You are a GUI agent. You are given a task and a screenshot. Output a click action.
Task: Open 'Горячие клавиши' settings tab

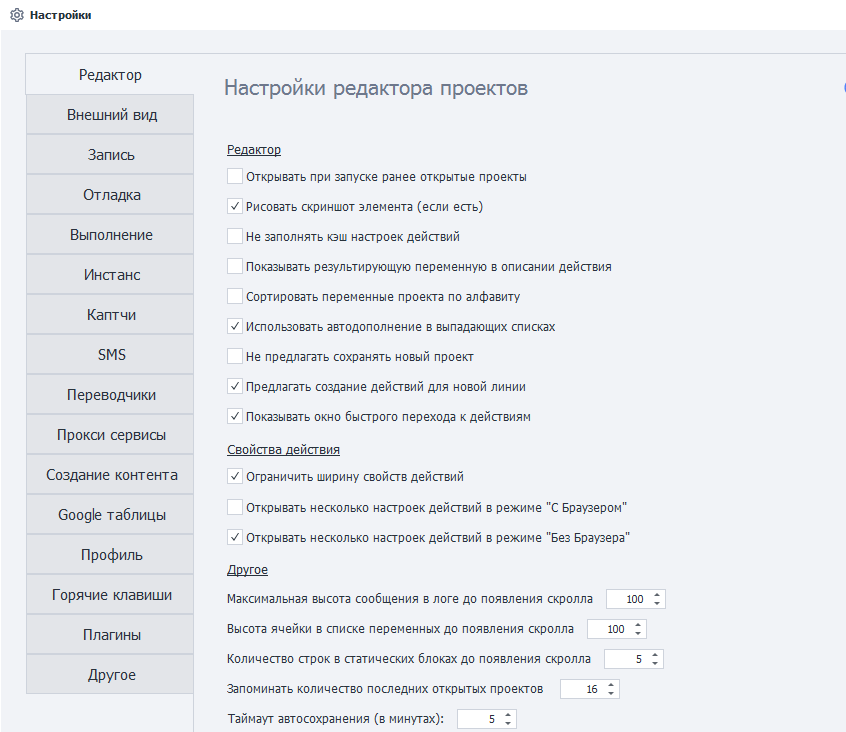(x=111, y=595)
